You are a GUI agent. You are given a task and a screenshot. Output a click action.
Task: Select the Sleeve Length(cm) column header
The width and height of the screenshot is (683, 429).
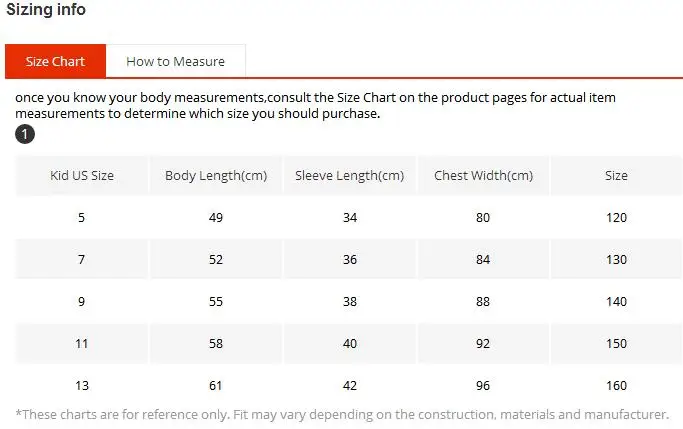pos(349,175)
